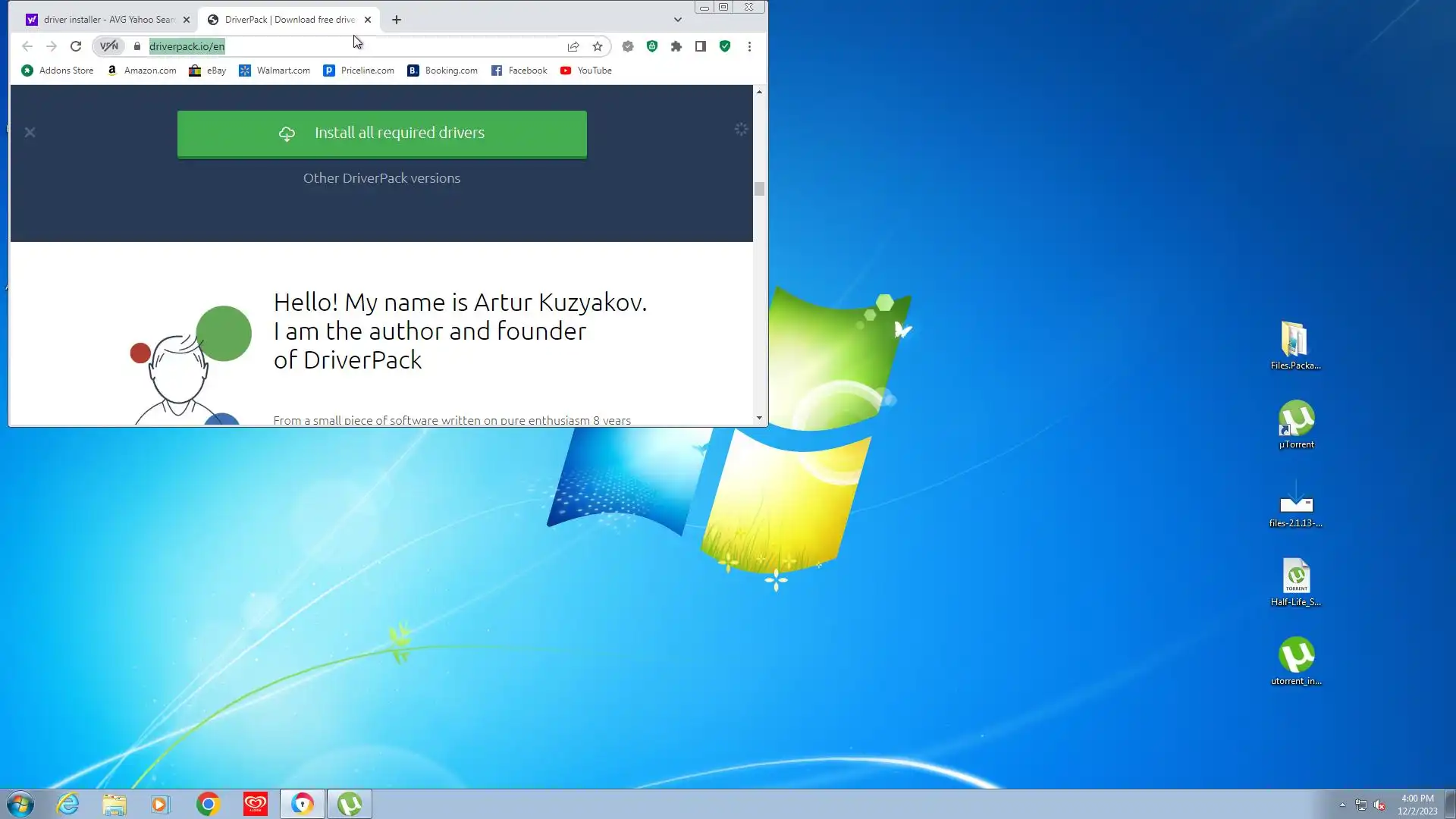Click the muted volume tray icon
This screenshot has width=1456, height=819.
coord(1379,805)
